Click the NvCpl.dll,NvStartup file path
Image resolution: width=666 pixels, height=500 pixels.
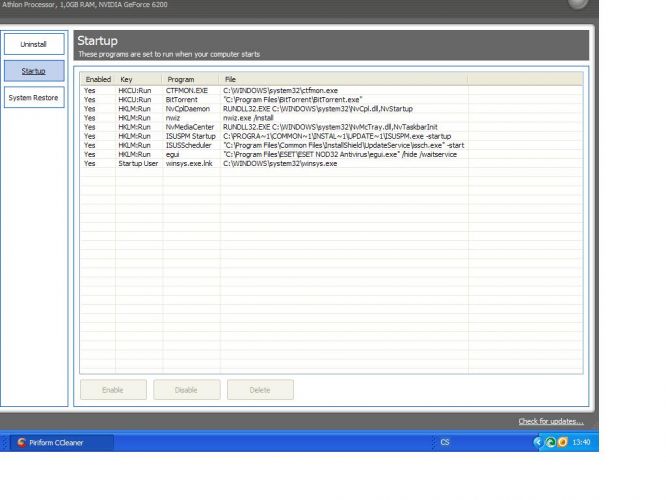[318, 109]
